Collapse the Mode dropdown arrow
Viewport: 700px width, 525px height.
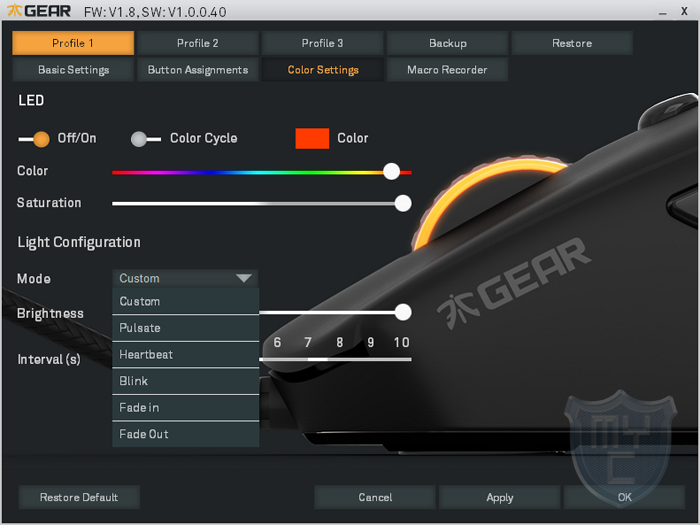click(244, 278)
